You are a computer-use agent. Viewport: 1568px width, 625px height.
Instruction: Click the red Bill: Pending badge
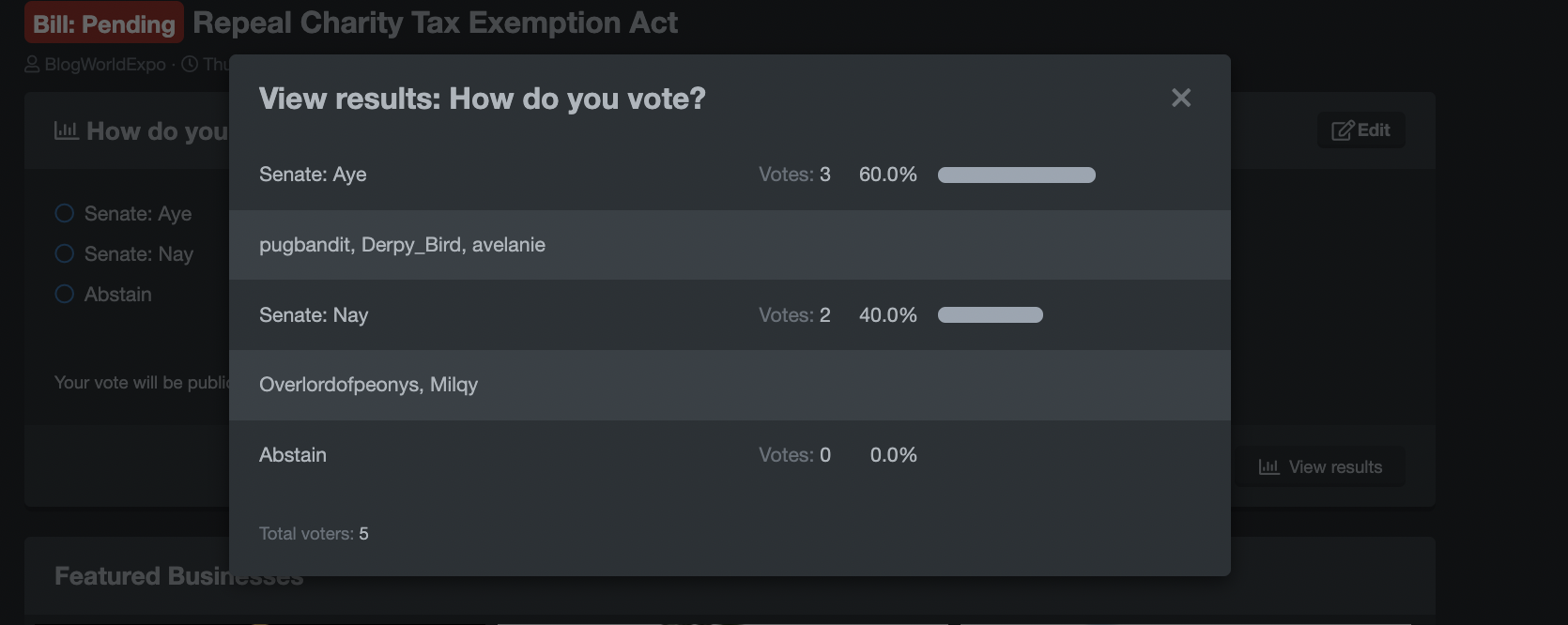(104, 23)
